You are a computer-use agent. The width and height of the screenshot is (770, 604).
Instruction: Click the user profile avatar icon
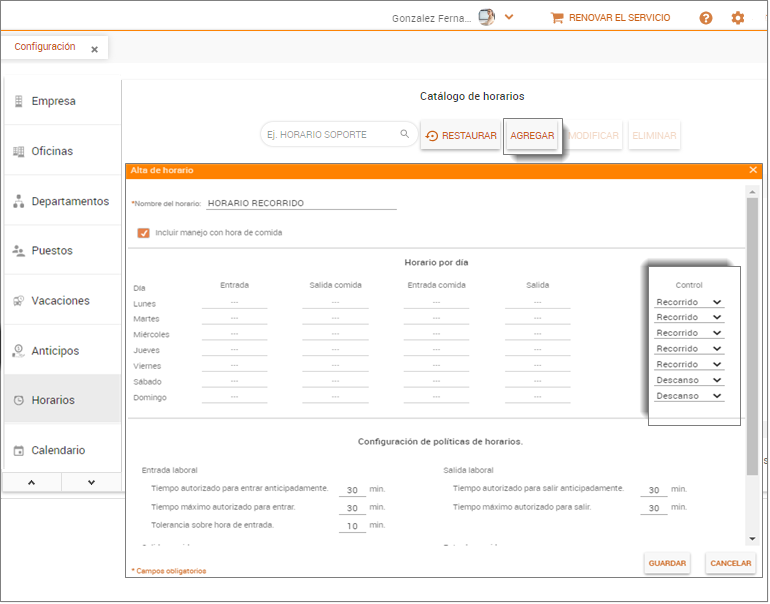point(486,17)
